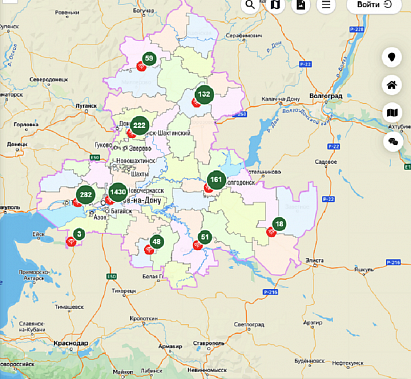Click the Волгоград city label
The width and height of the screenshot is (411, 379).
click(x=326, y=96)
